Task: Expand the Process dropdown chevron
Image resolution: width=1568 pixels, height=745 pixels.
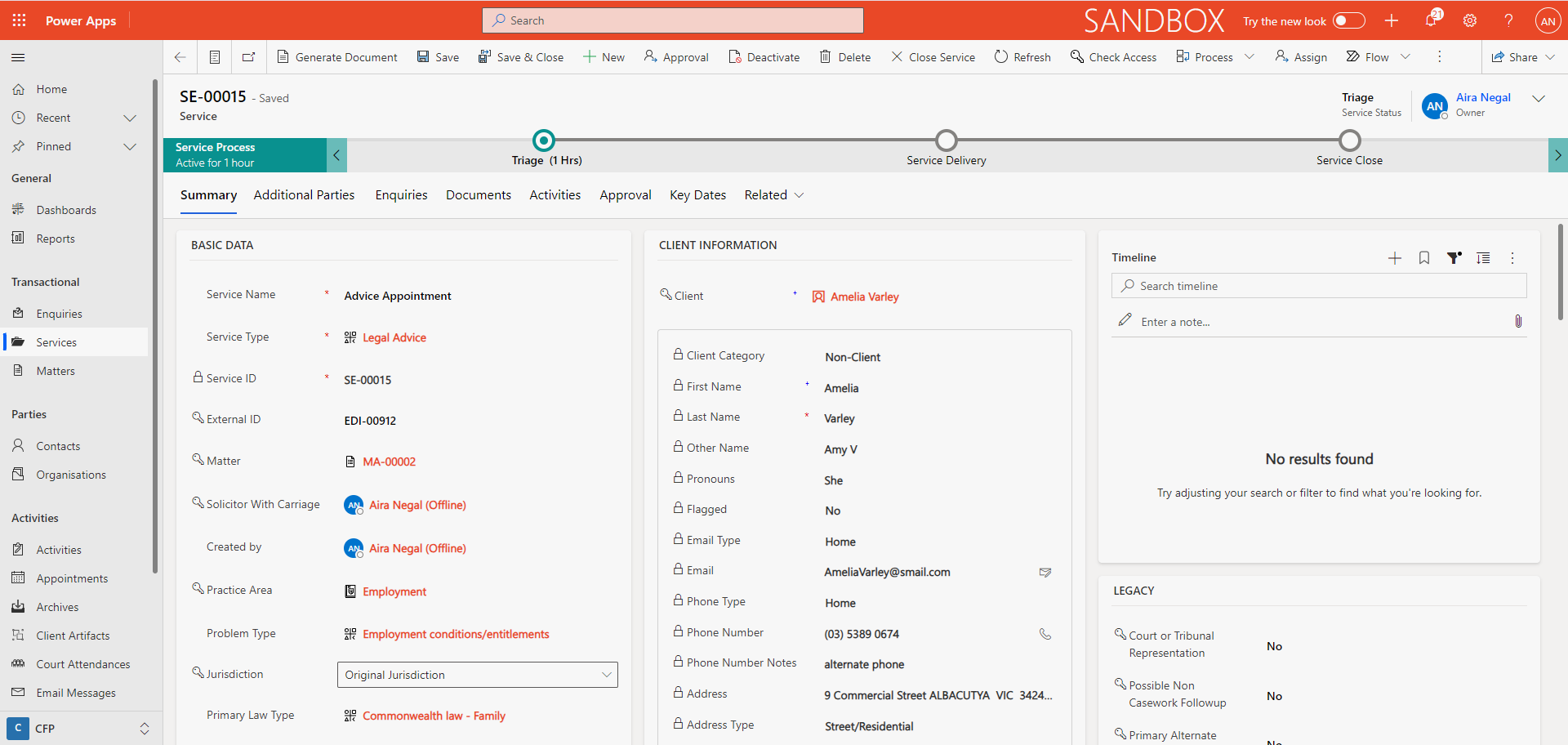Action: tap(1249, 57)
